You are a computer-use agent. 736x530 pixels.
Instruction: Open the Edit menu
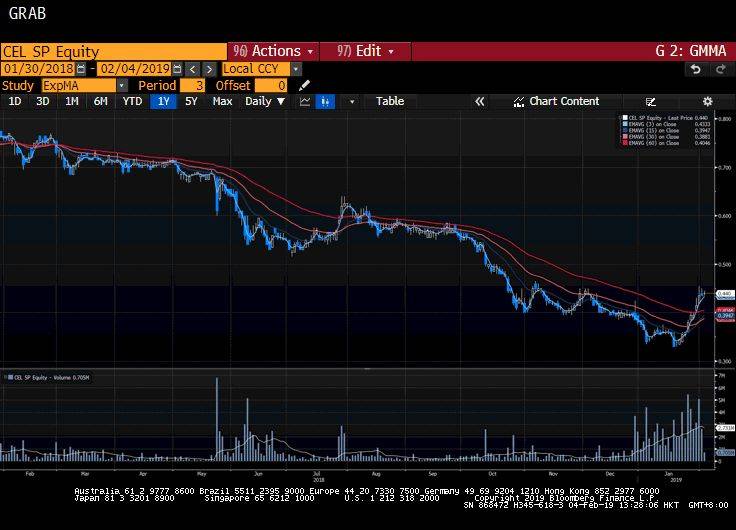click(x=366, y=51)
